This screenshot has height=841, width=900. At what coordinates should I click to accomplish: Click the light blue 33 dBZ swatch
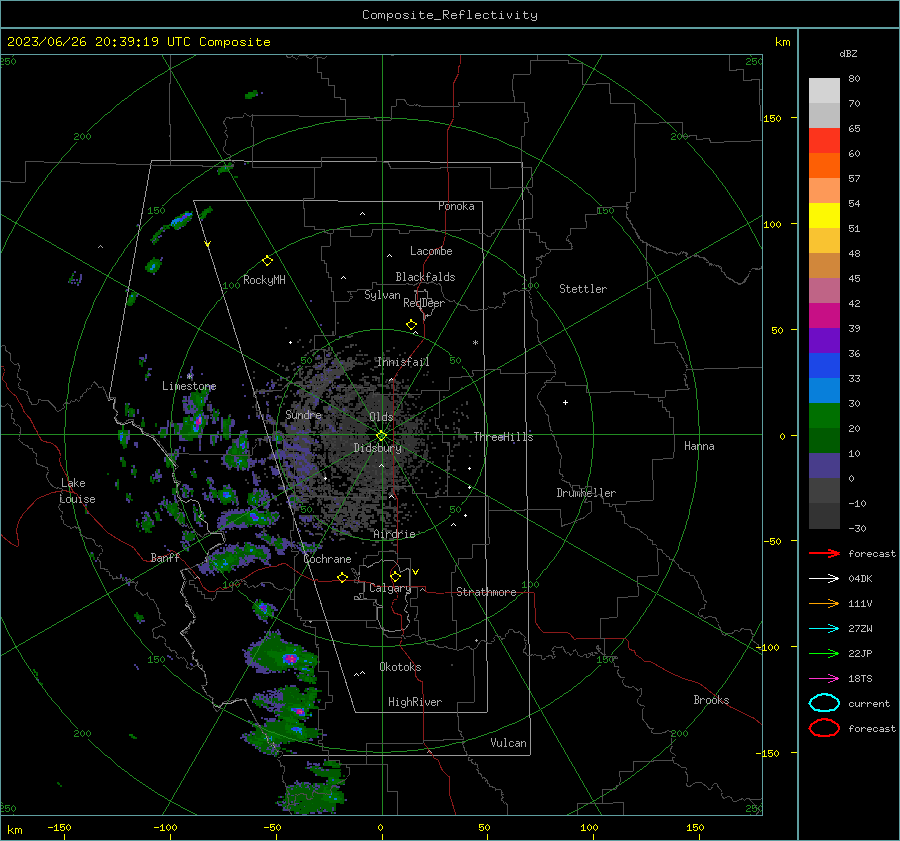click(824, 390)
